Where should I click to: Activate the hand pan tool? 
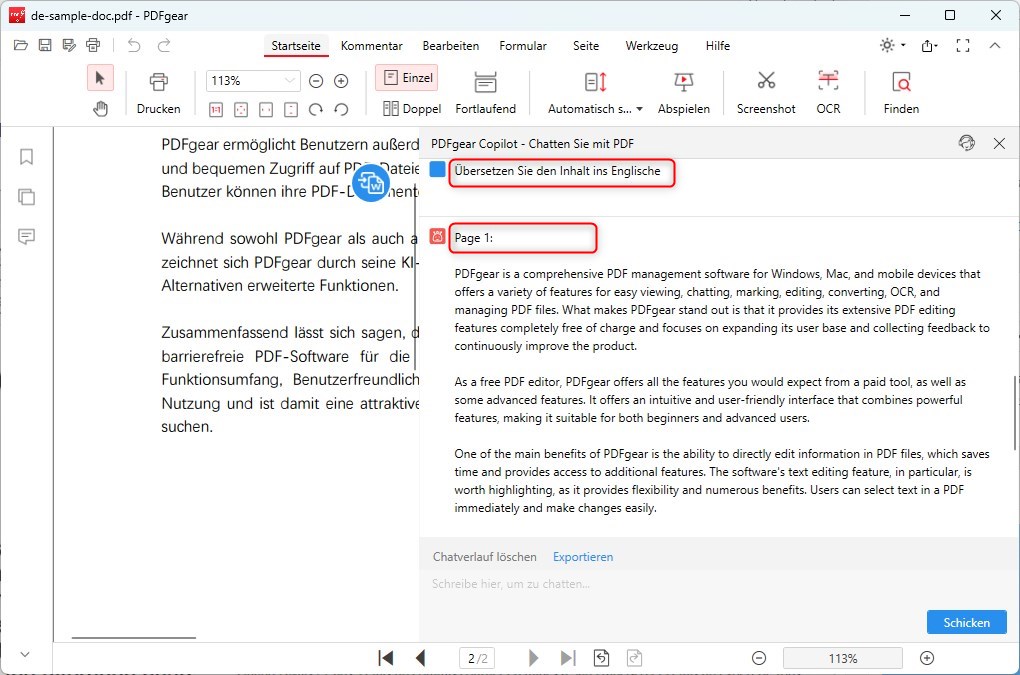click(100, 108)
